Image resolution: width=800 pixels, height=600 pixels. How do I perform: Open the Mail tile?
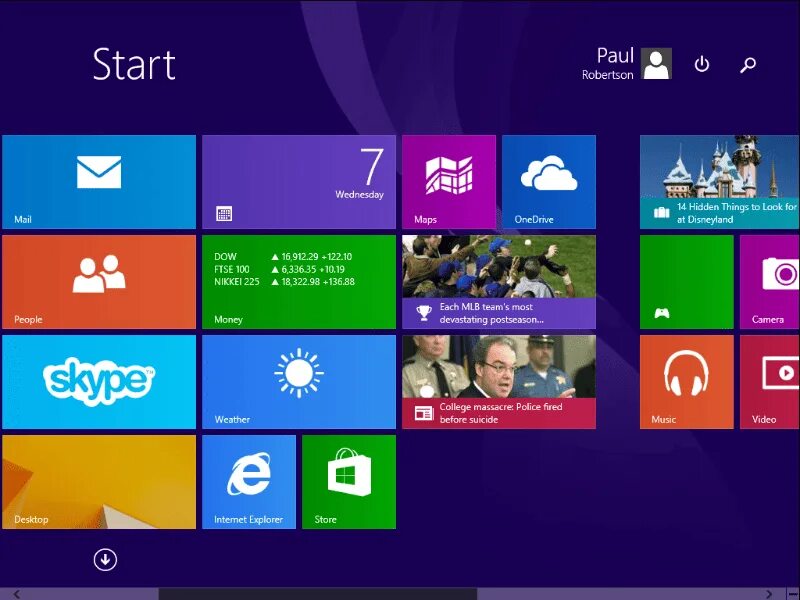pyautogui.click(x=99, y=182)
